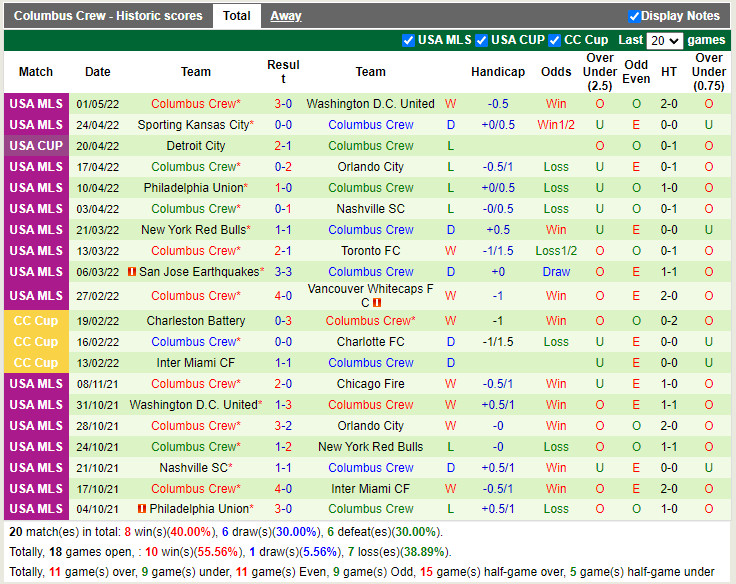Open 3-3 result against San Jose Earthquakes
The height and width of the screenshot is (584, 736).
point(283,272)
